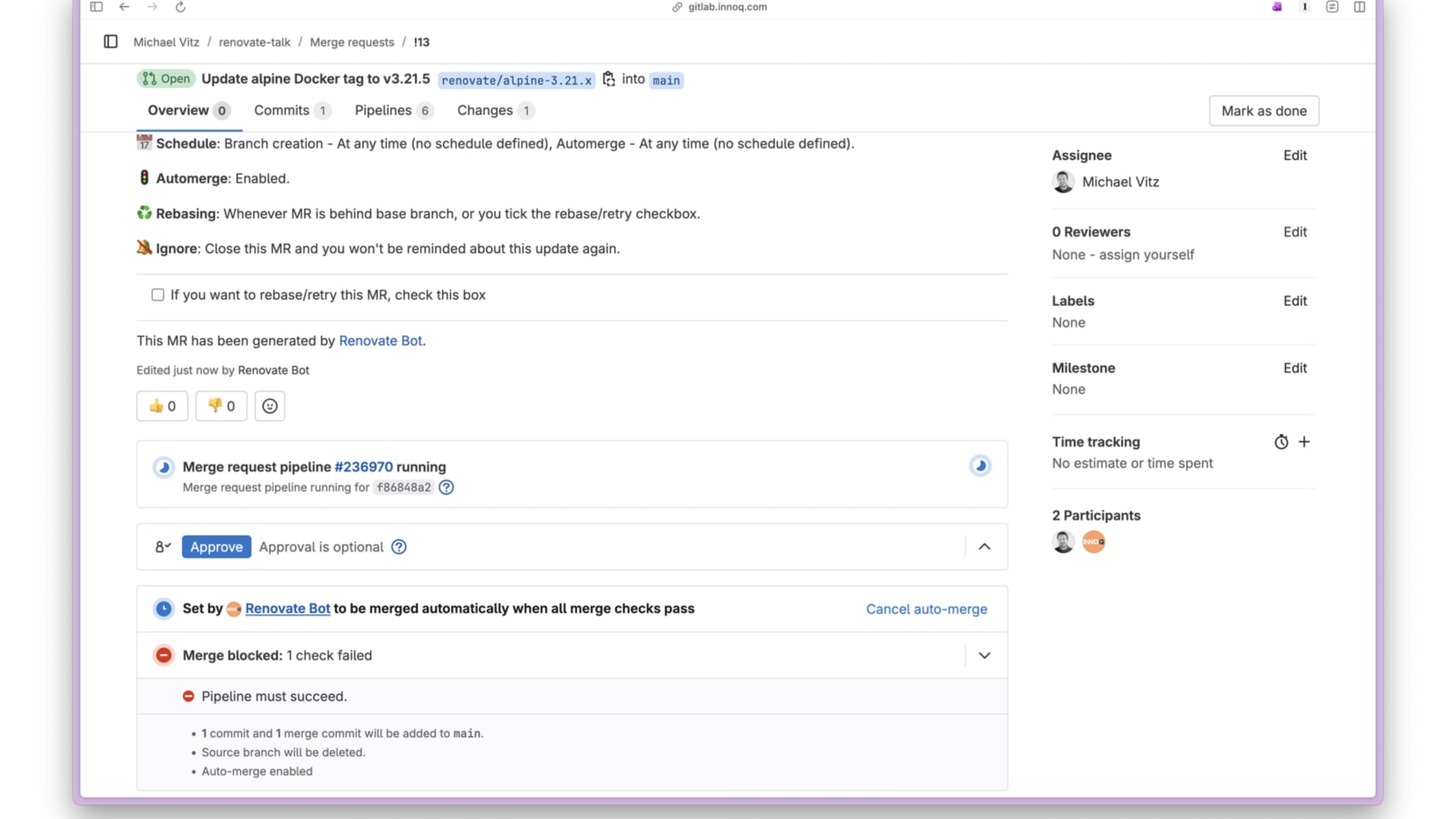Open the Commits tab
Image resolution: width=1456 pixels, height=819 pixels.
(292, 110)
